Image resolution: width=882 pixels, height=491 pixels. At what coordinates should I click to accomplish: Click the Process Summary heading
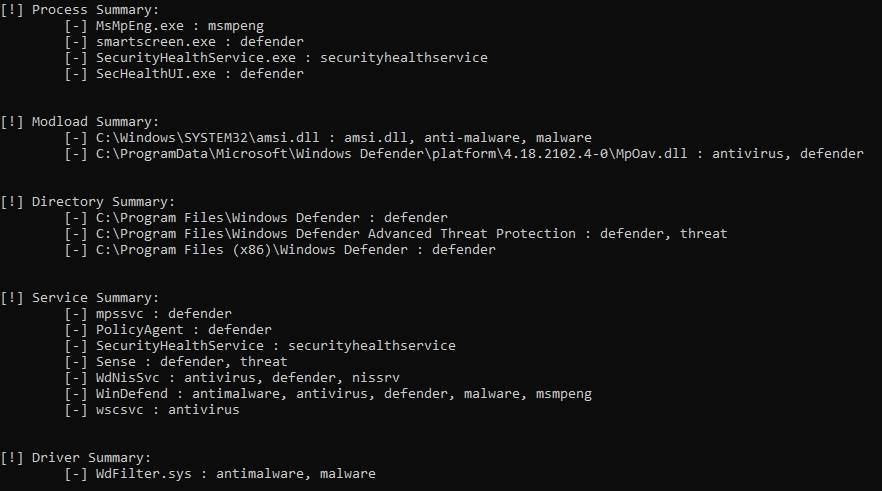coord(87,10)
